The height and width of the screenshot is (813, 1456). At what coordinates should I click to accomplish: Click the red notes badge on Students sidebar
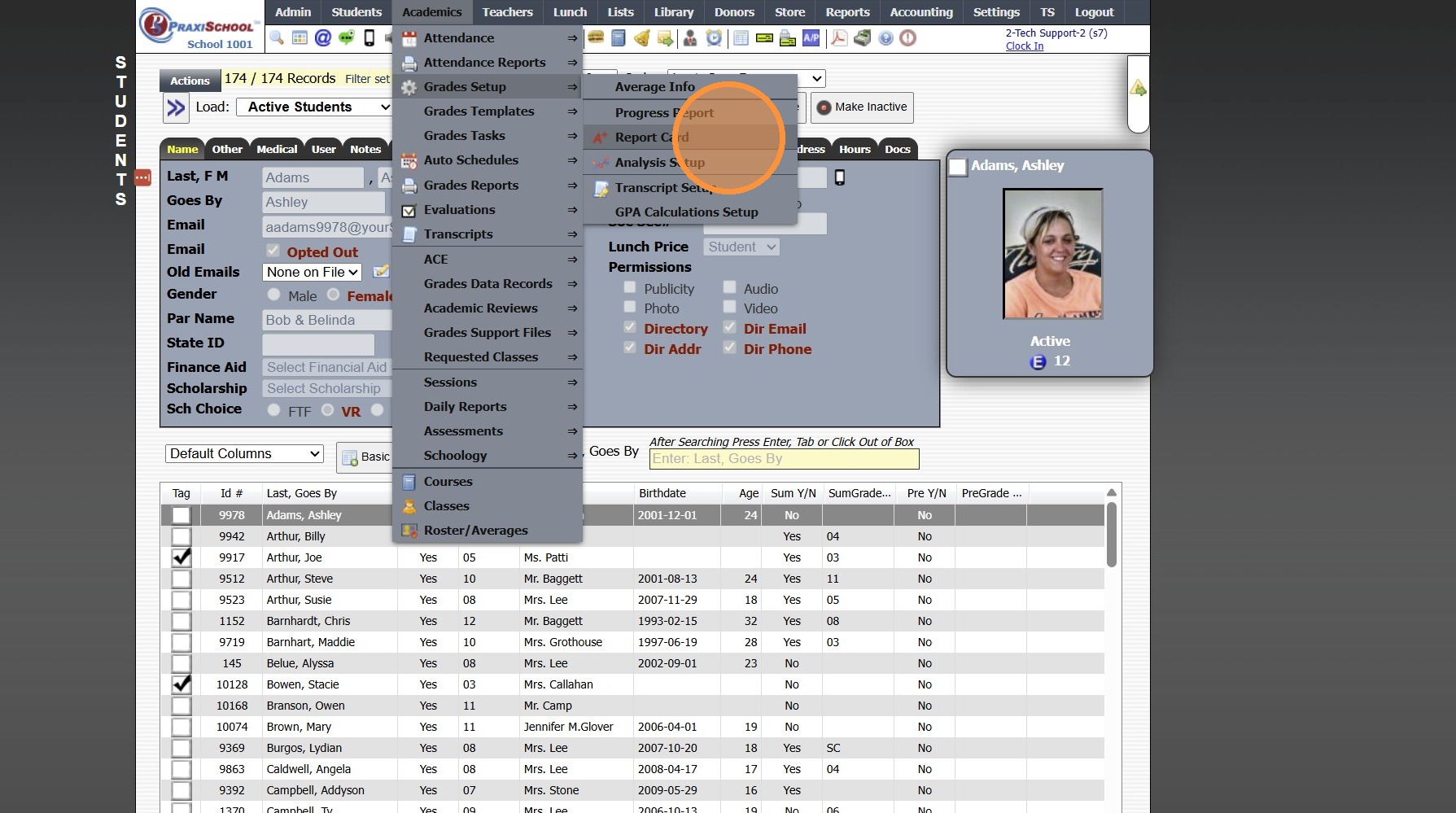click(x=142, y=177)
